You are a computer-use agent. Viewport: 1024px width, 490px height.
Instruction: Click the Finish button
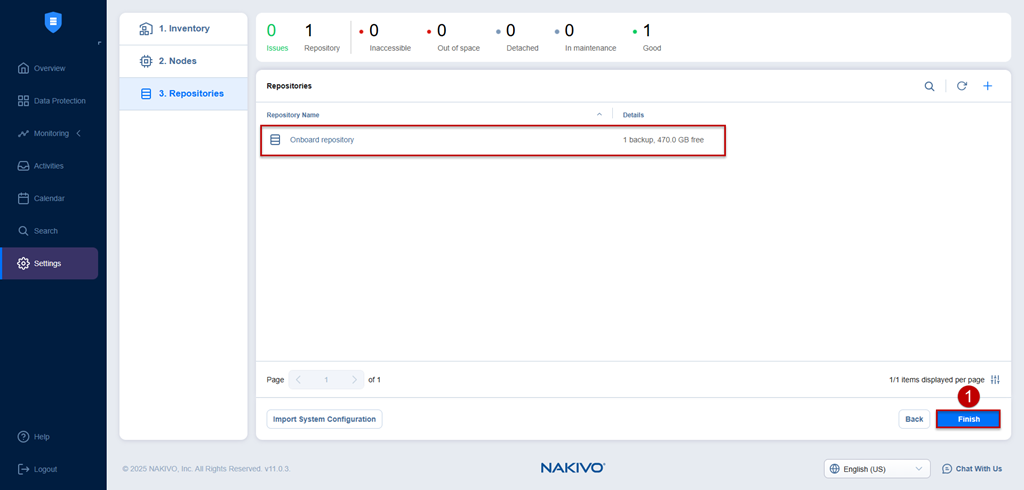click(968, 419)
